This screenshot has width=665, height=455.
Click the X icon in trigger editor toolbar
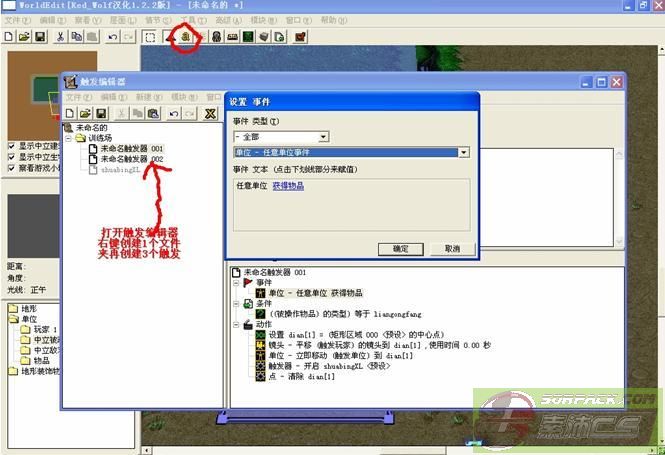pos(210,113)
